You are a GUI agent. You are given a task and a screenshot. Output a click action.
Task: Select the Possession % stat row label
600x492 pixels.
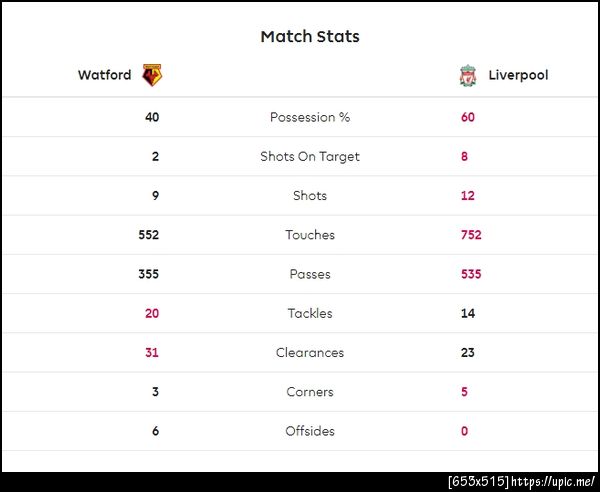point(310,117)
